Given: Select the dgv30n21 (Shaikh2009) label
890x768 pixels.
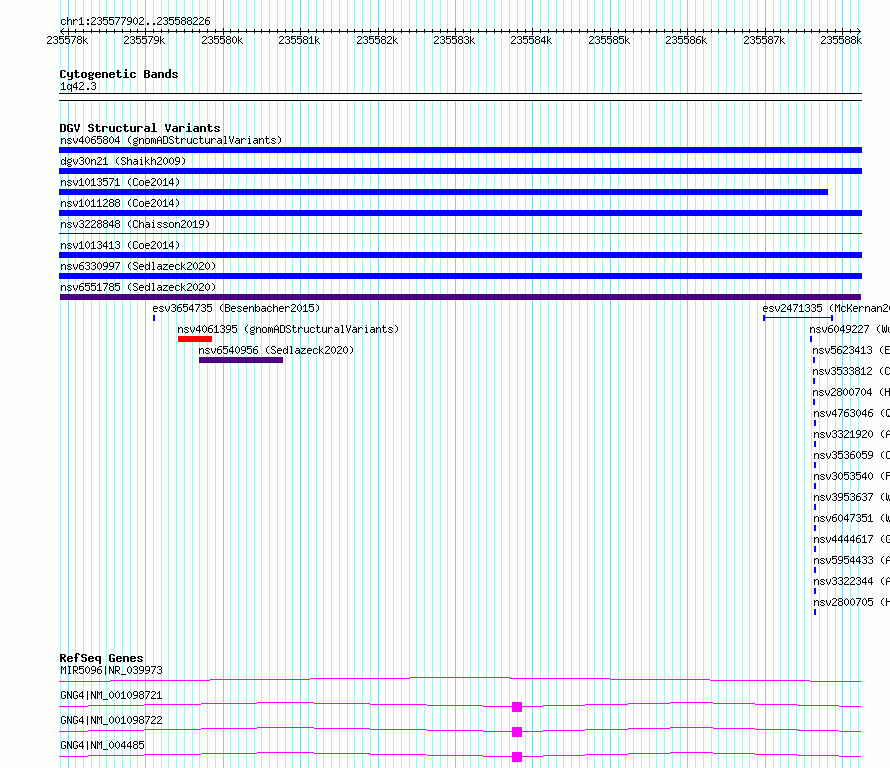Looking at the screenshot, I should (123, 161).
